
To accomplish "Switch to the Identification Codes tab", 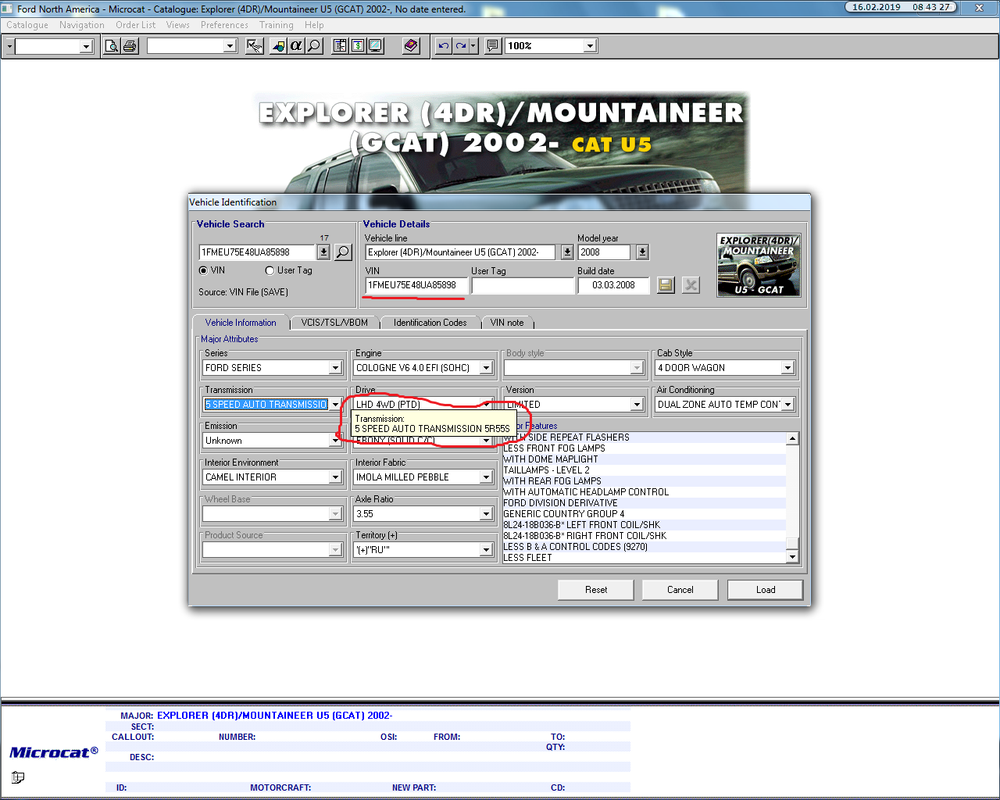I will pos(430,323).
